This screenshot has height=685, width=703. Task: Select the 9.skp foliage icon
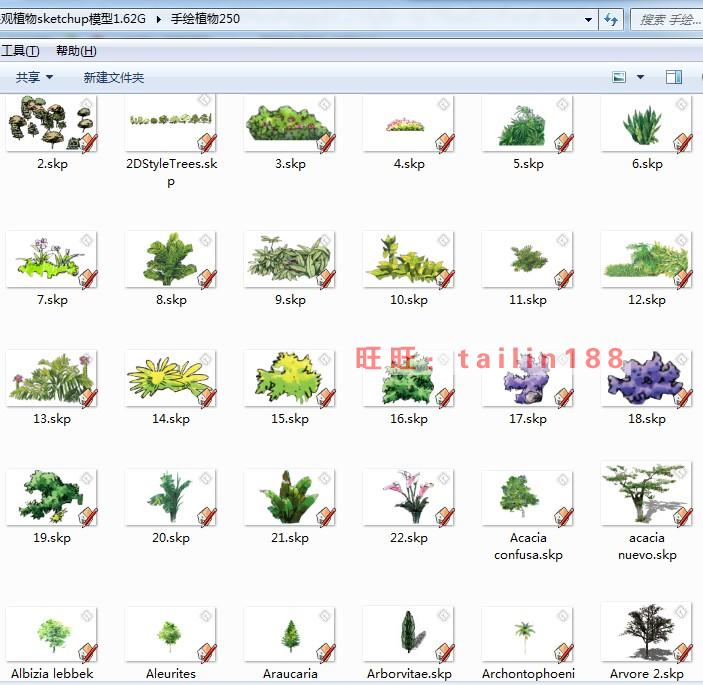(x=290, y=259)
